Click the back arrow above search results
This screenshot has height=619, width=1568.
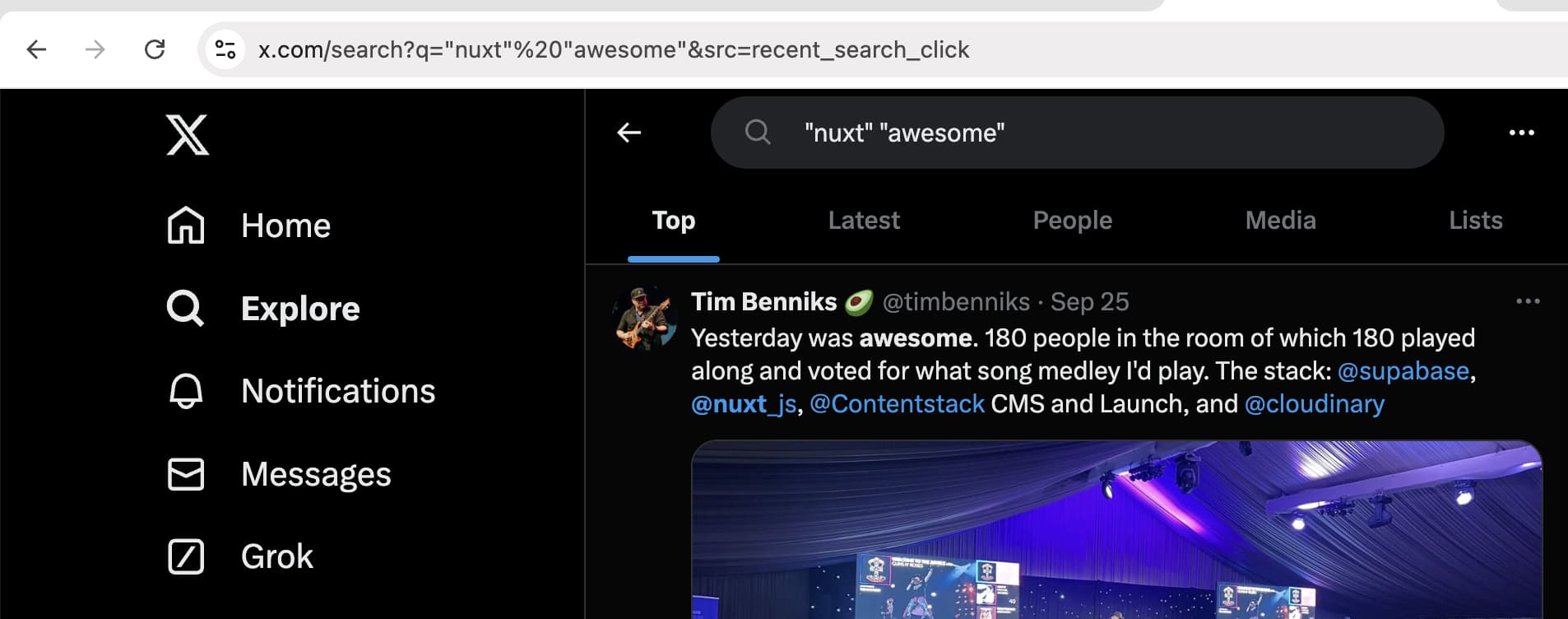pos(629,133)
